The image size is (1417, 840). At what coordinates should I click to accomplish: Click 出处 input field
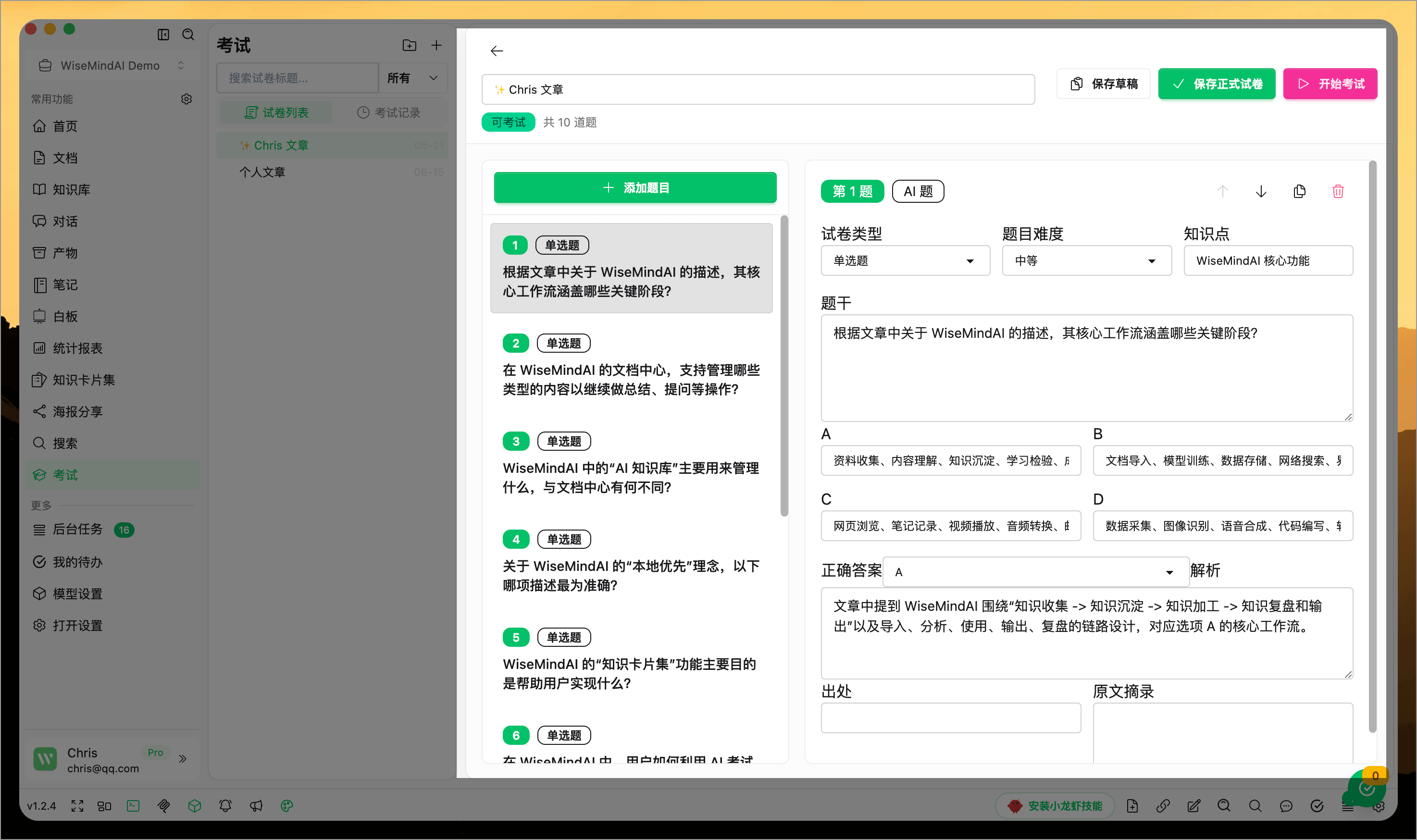(951, 718)
